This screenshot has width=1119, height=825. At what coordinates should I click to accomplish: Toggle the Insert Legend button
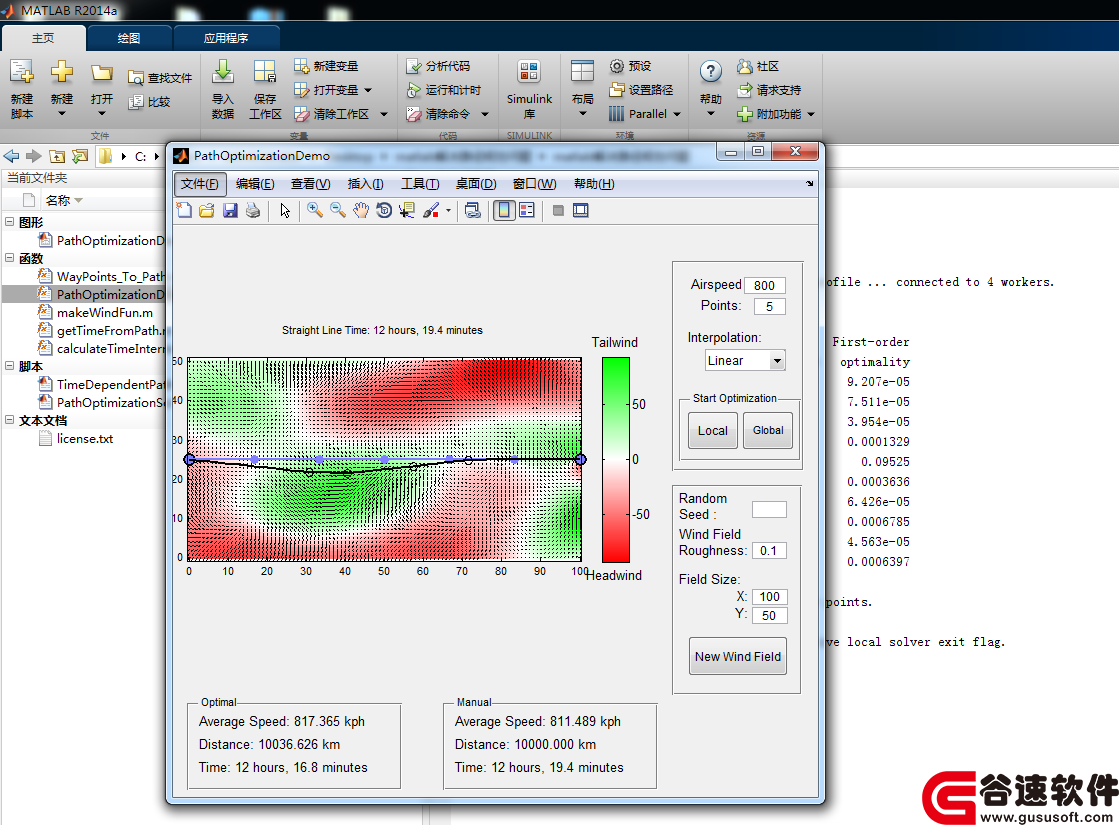[x=527, y=211]
